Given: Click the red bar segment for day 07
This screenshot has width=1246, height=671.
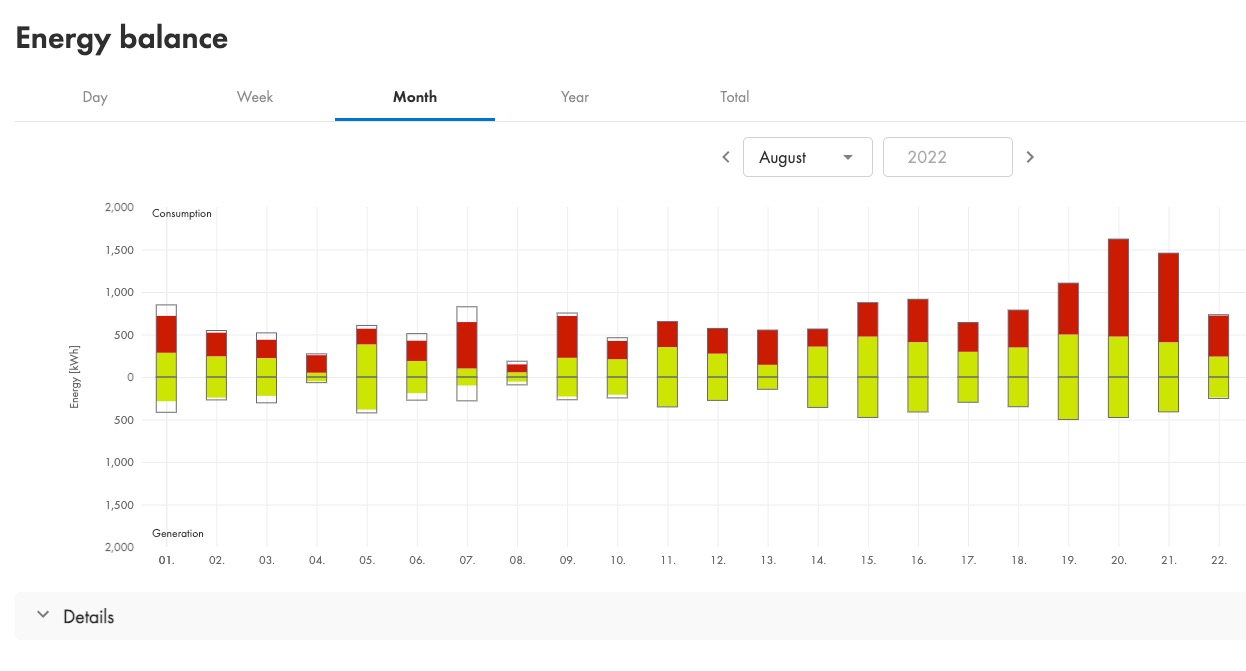Looking at the screenshot, I should [x=467, y=345].
